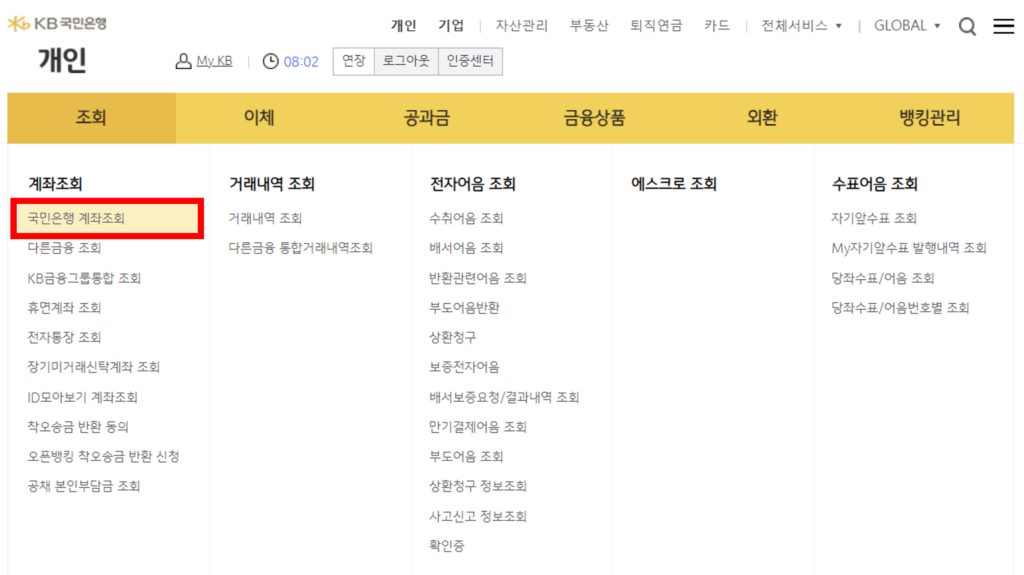The image size is (1024, 575).
Task: Open the 상환청구 link
Action: tap(453, 337)
